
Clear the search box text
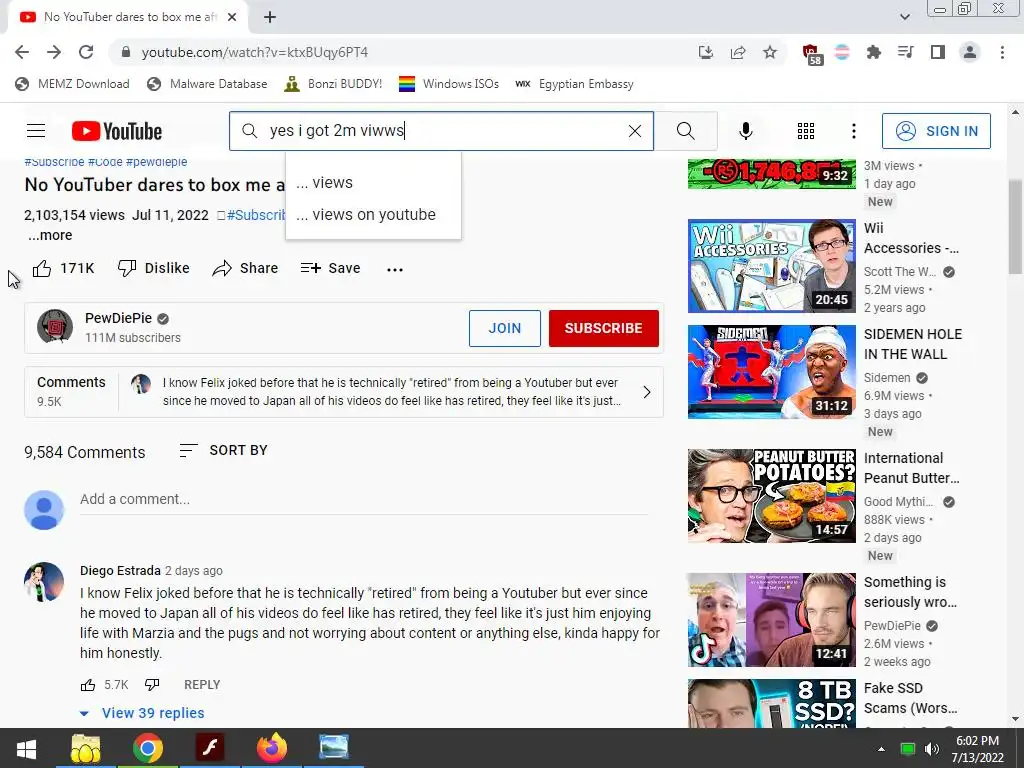pyautogui.click(x=635, y=131)
